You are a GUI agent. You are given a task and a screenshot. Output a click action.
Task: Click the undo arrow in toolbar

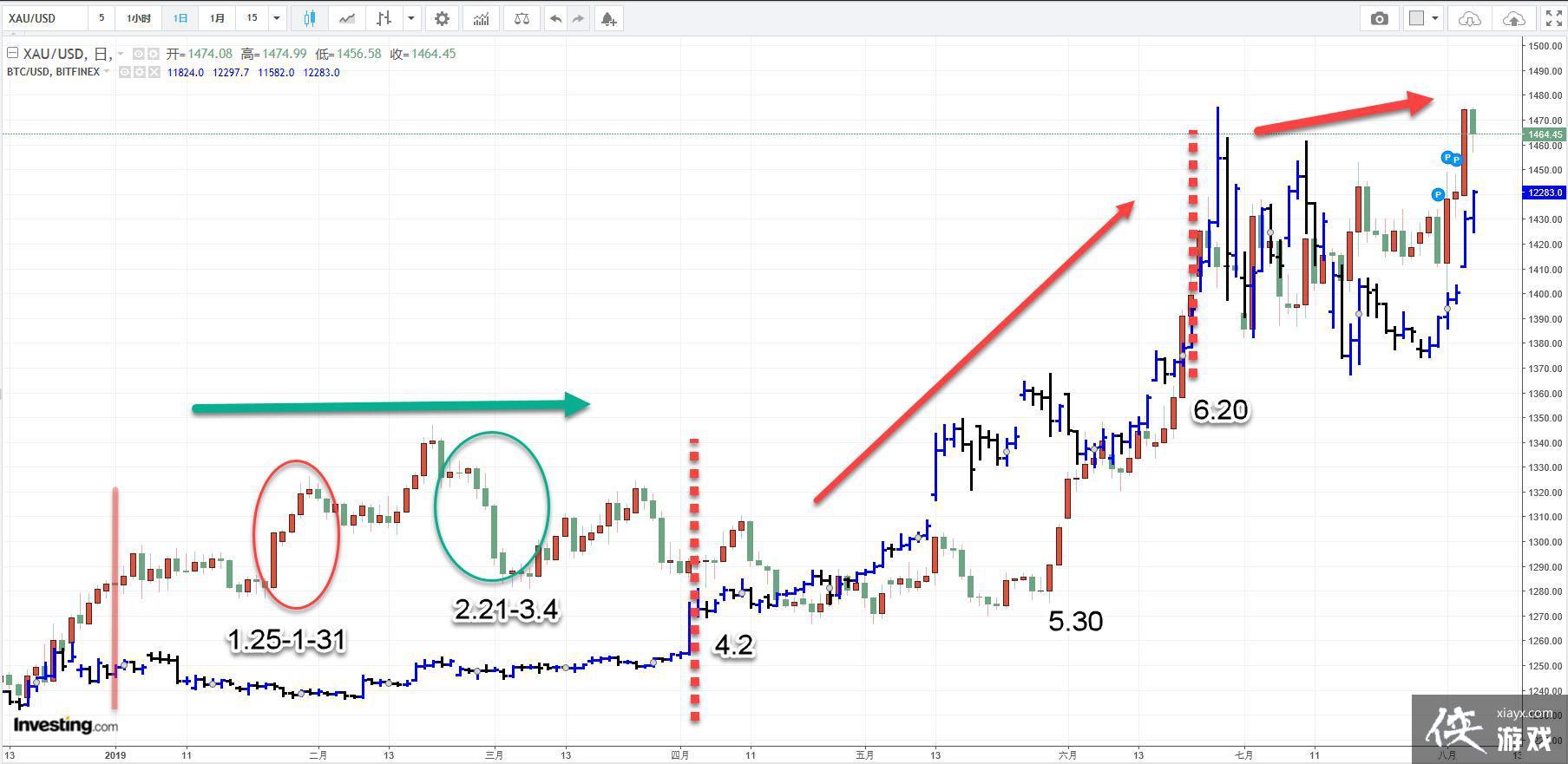click(x=555, y=18)
